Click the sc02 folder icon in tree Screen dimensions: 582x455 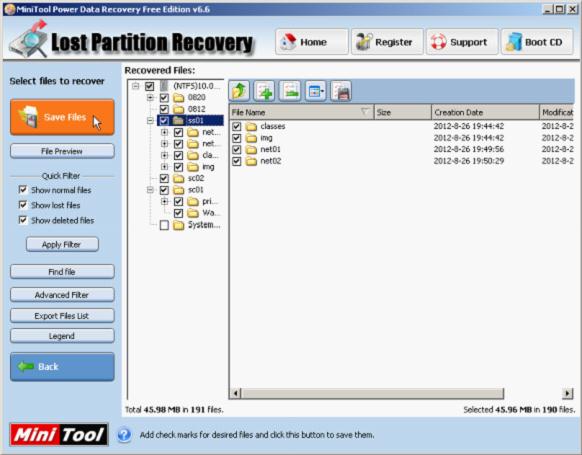[179, 179]
